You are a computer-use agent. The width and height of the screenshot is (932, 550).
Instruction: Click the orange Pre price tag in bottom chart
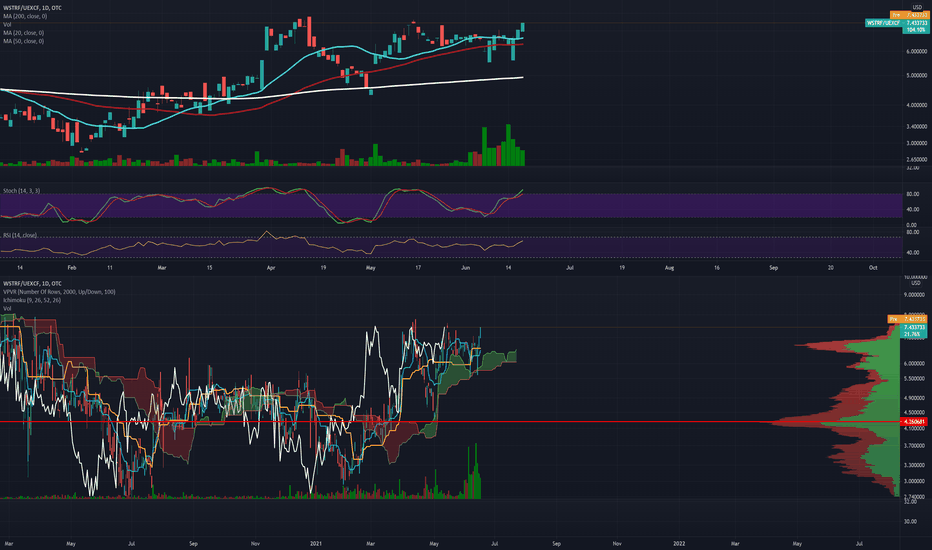point(908,319)
